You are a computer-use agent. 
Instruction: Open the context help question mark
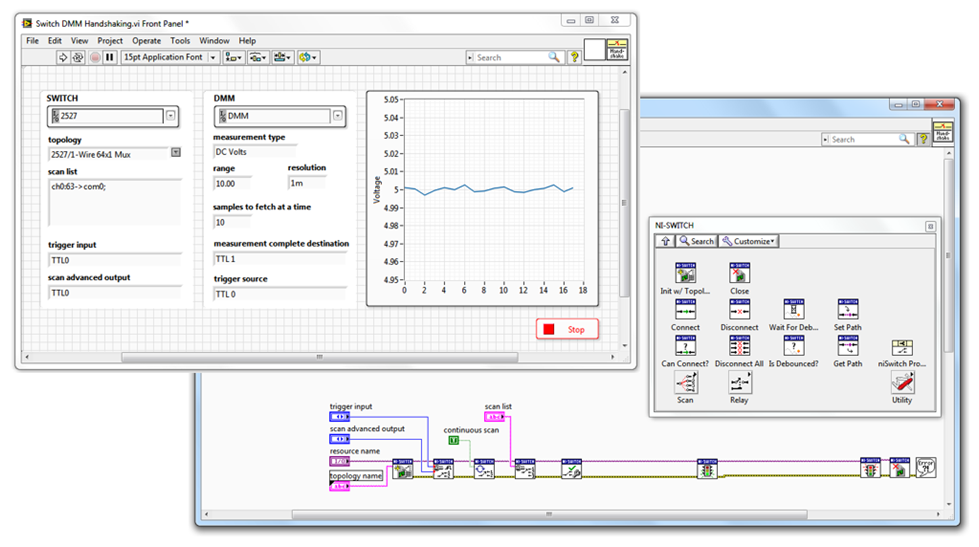click(x=575, y=58)
